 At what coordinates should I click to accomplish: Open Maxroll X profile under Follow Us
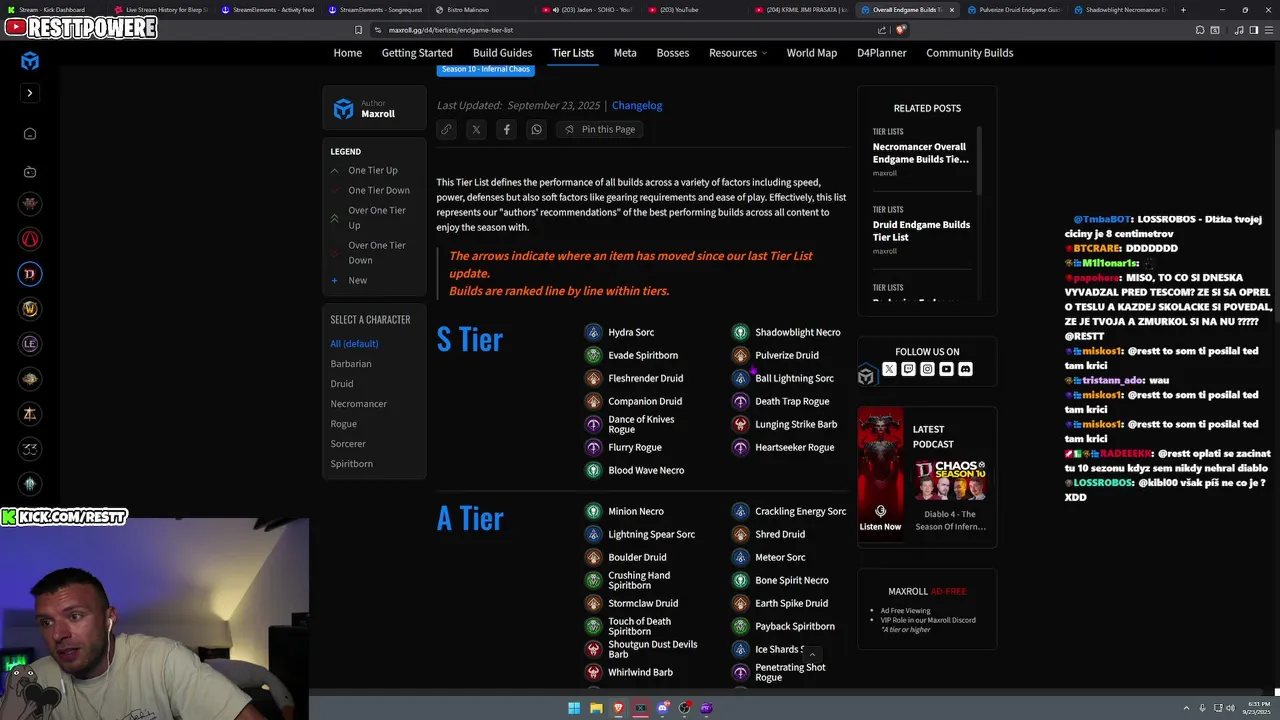[x=889, y=369]
